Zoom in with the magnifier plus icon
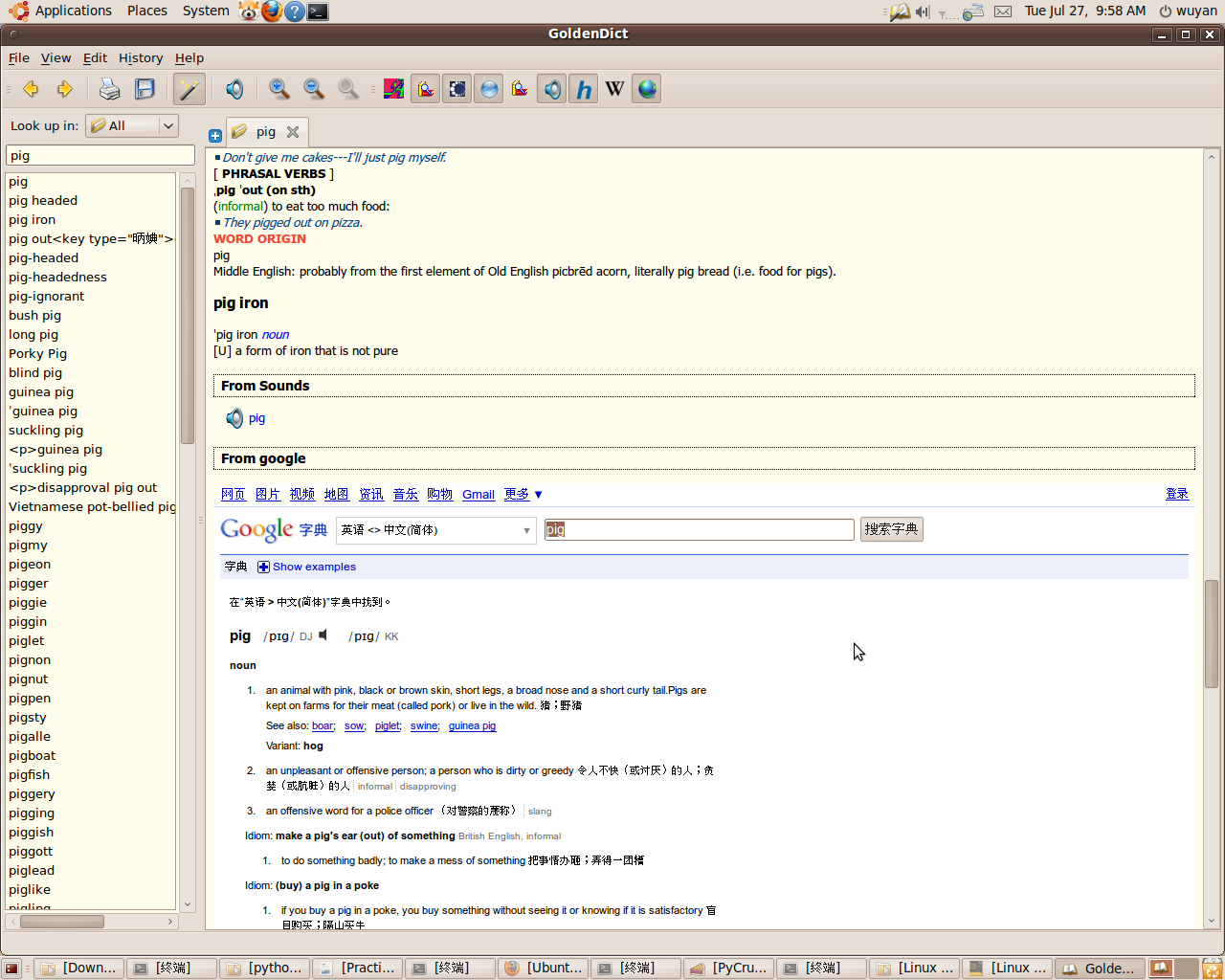Image resolution: width=1225 pixels, height=980 pixels. coord(279,89)
